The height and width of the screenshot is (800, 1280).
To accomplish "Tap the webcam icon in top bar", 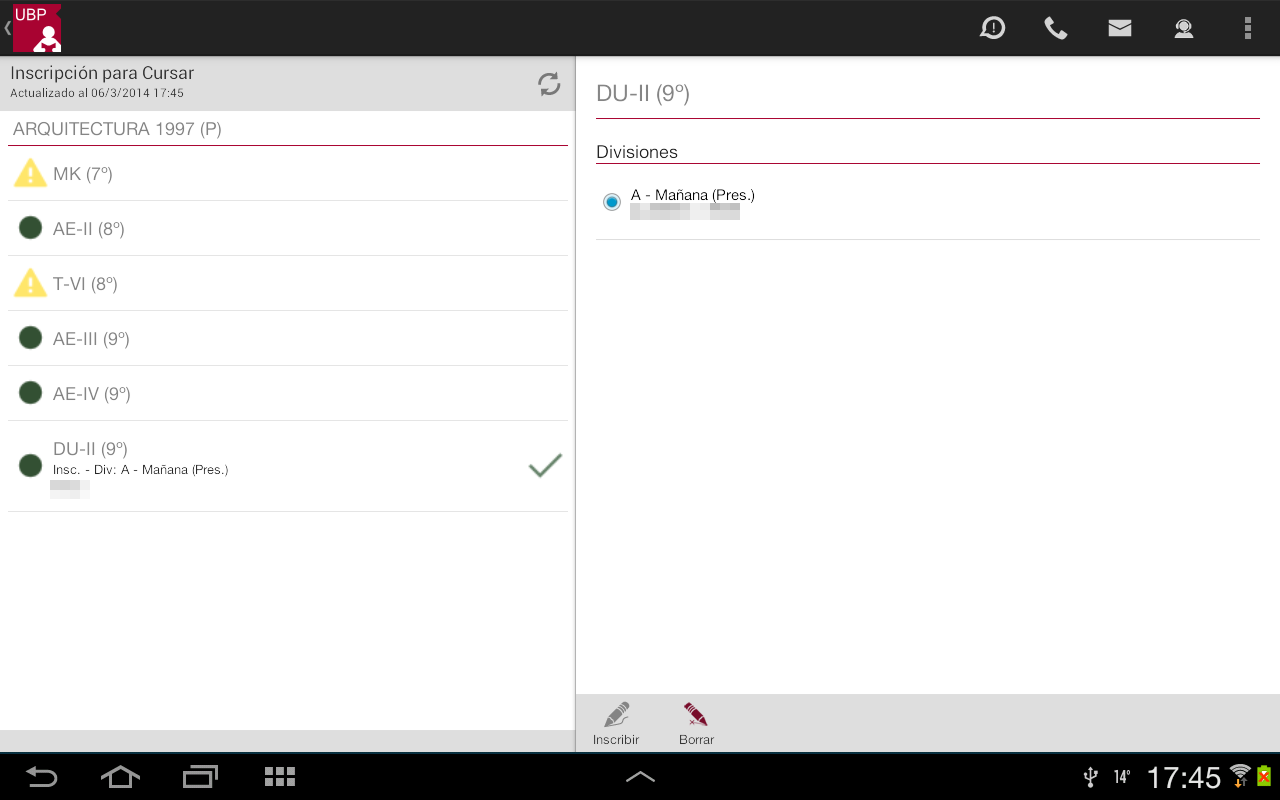I will click(x=1184, y=28).
